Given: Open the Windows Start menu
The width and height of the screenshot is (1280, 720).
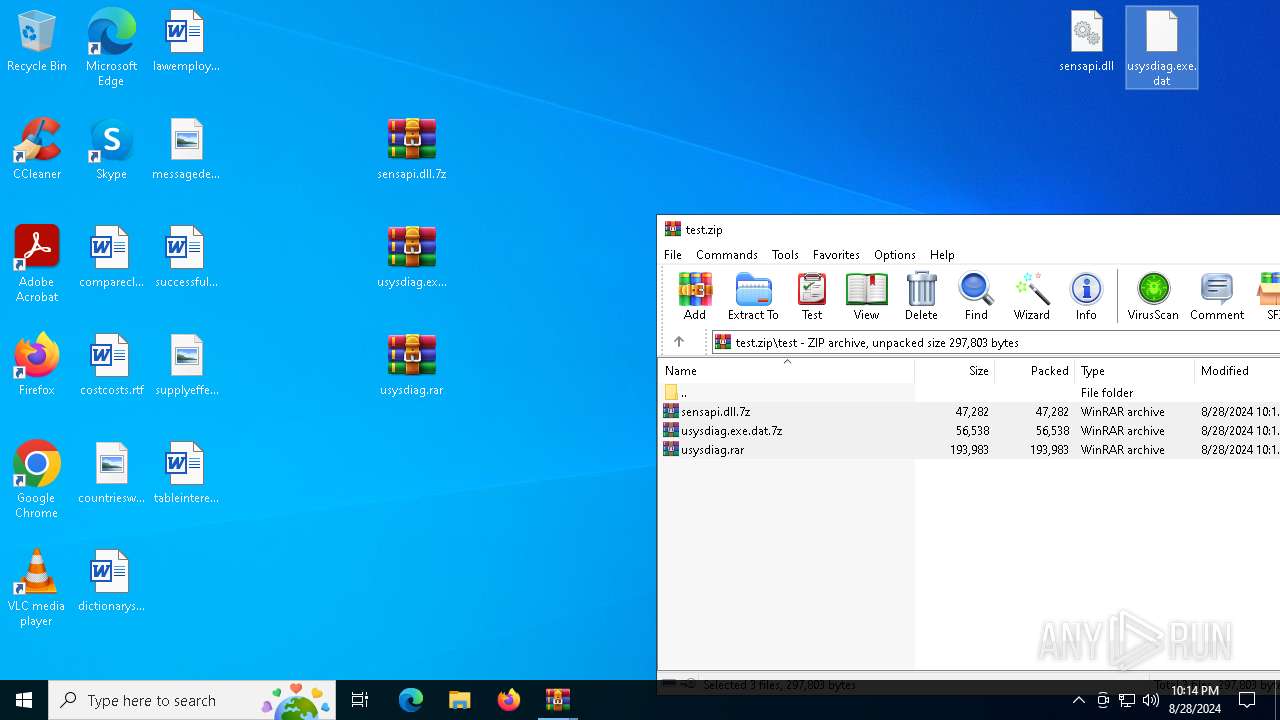Looking at the screenshot, I should pyautogui.click(x=24, y=700).
